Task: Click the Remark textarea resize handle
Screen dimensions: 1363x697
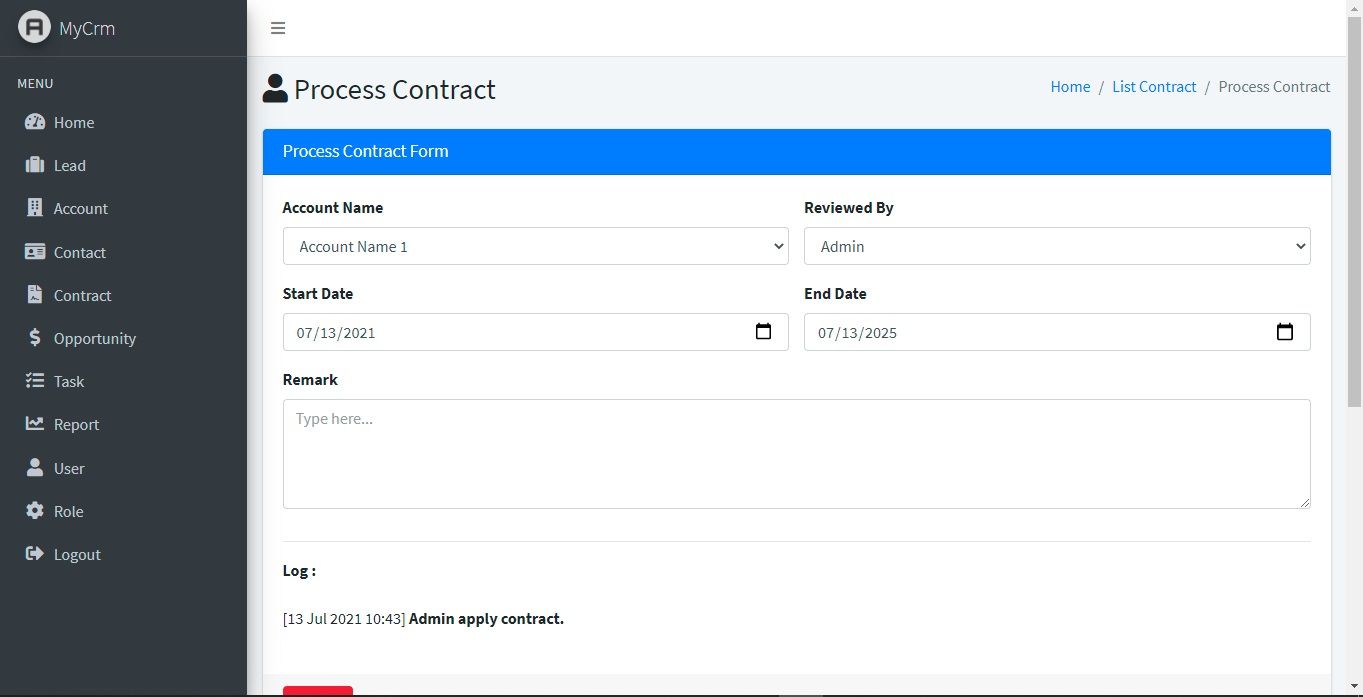Action: pos(1304,502)
